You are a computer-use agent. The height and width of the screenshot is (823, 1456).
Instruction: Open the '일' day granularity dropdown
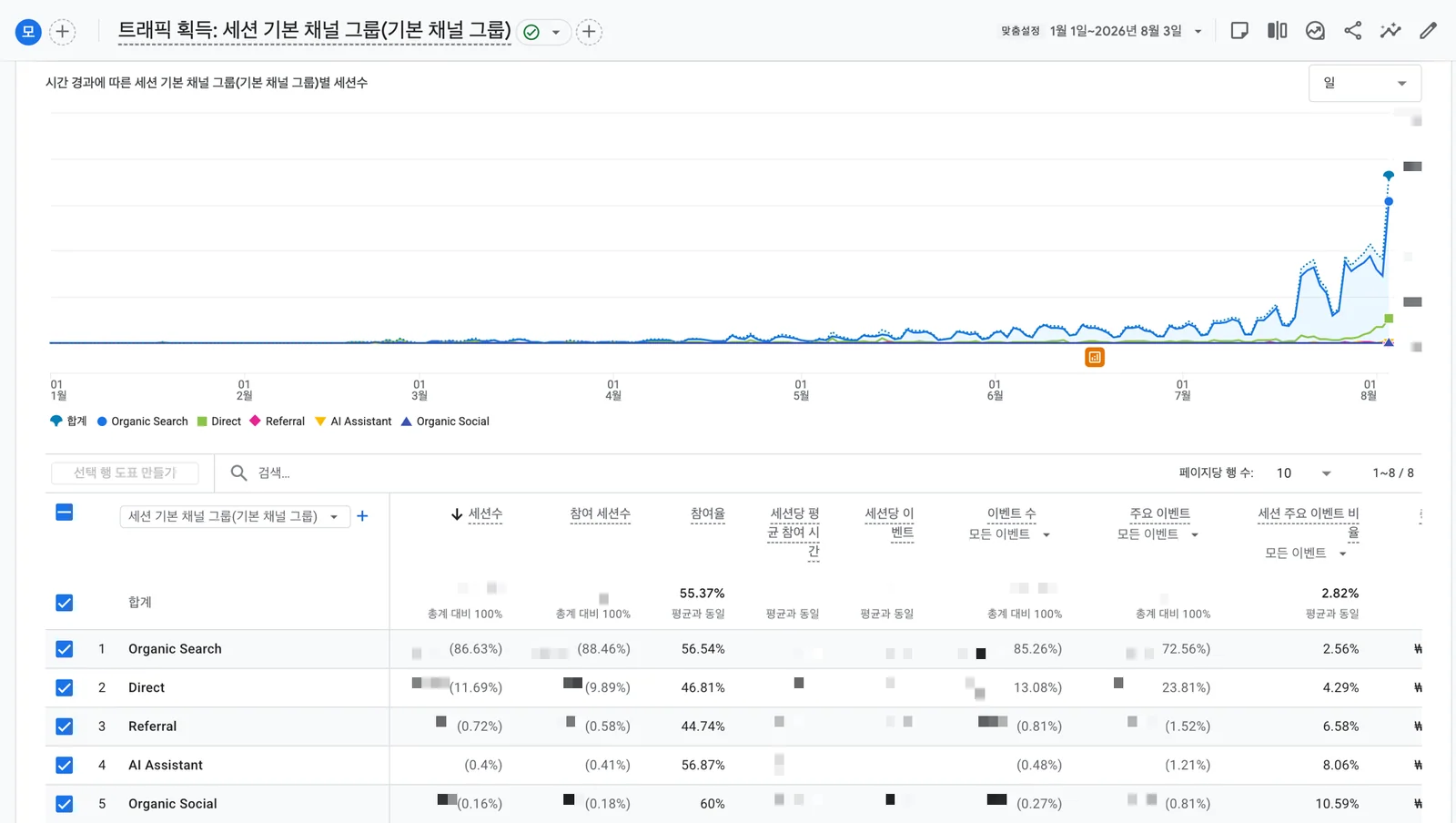pos(1365,83)
